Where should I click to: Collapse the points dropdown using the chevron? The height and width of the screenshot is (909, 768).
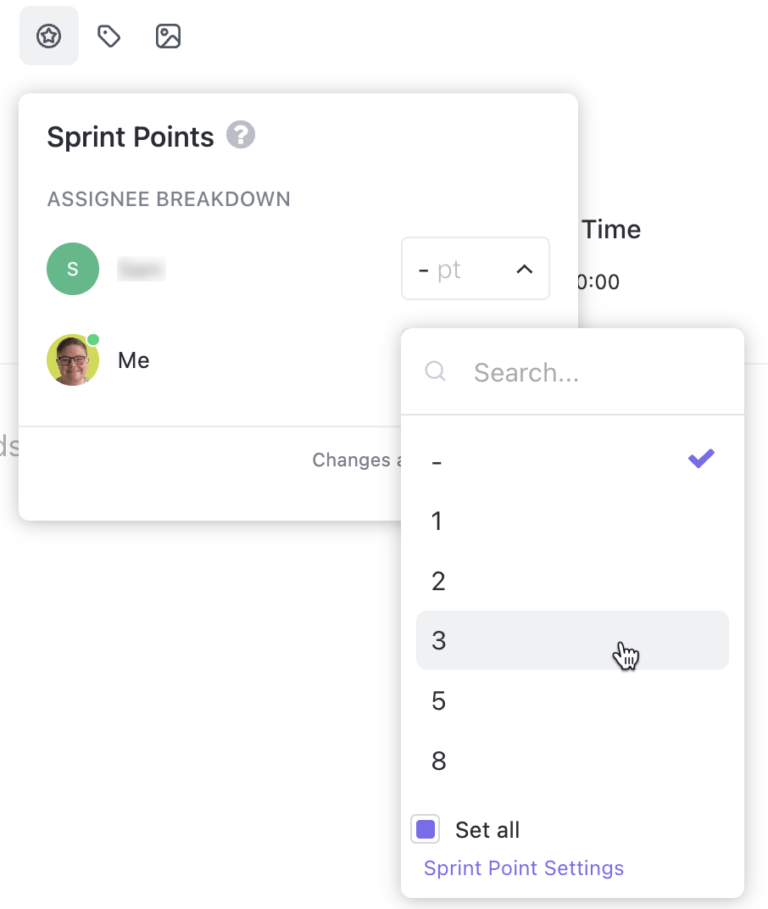(525, 268)
